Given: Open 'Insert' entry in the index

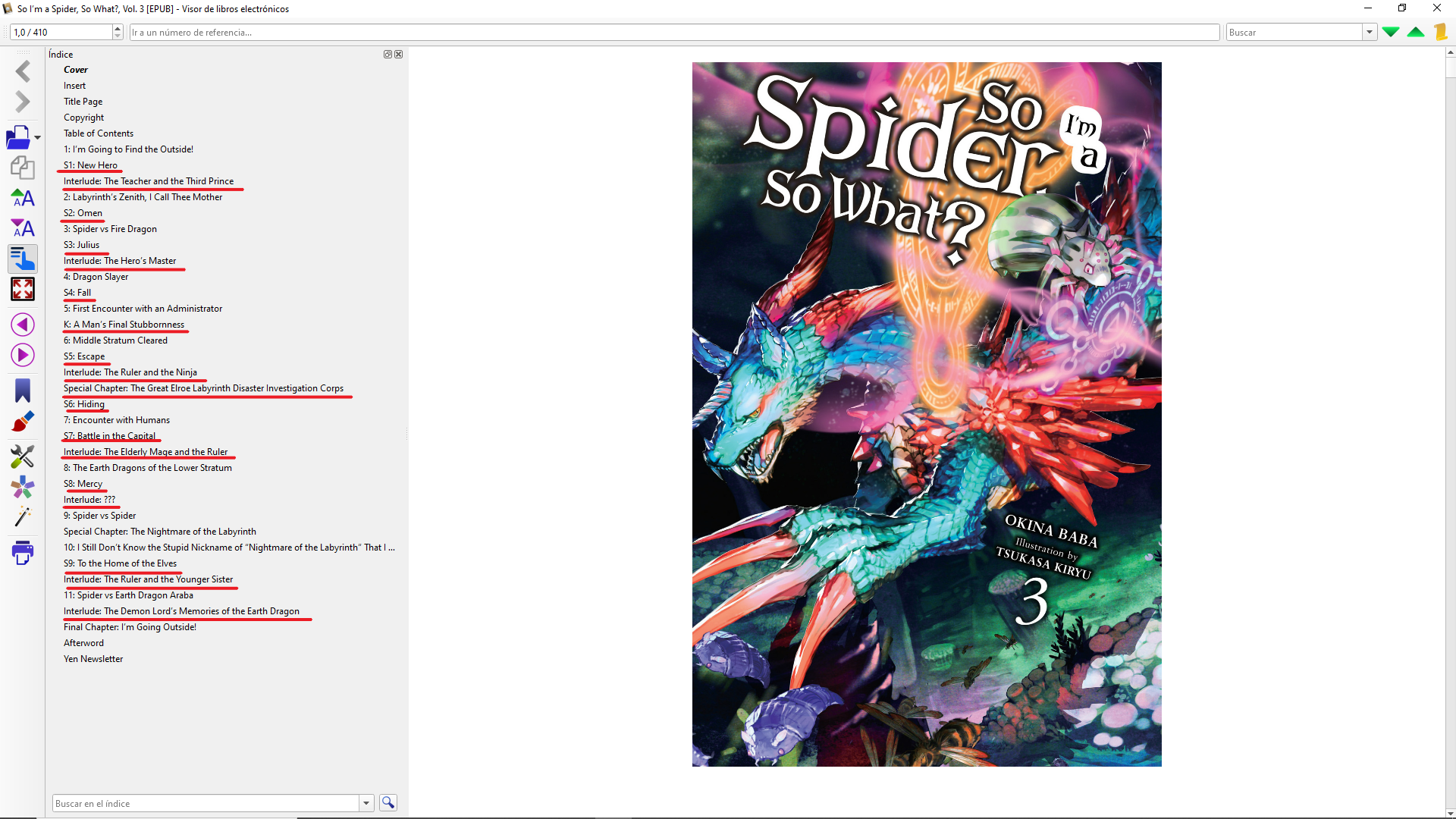Looking at the screenshot, I should [x=74, y=86].
